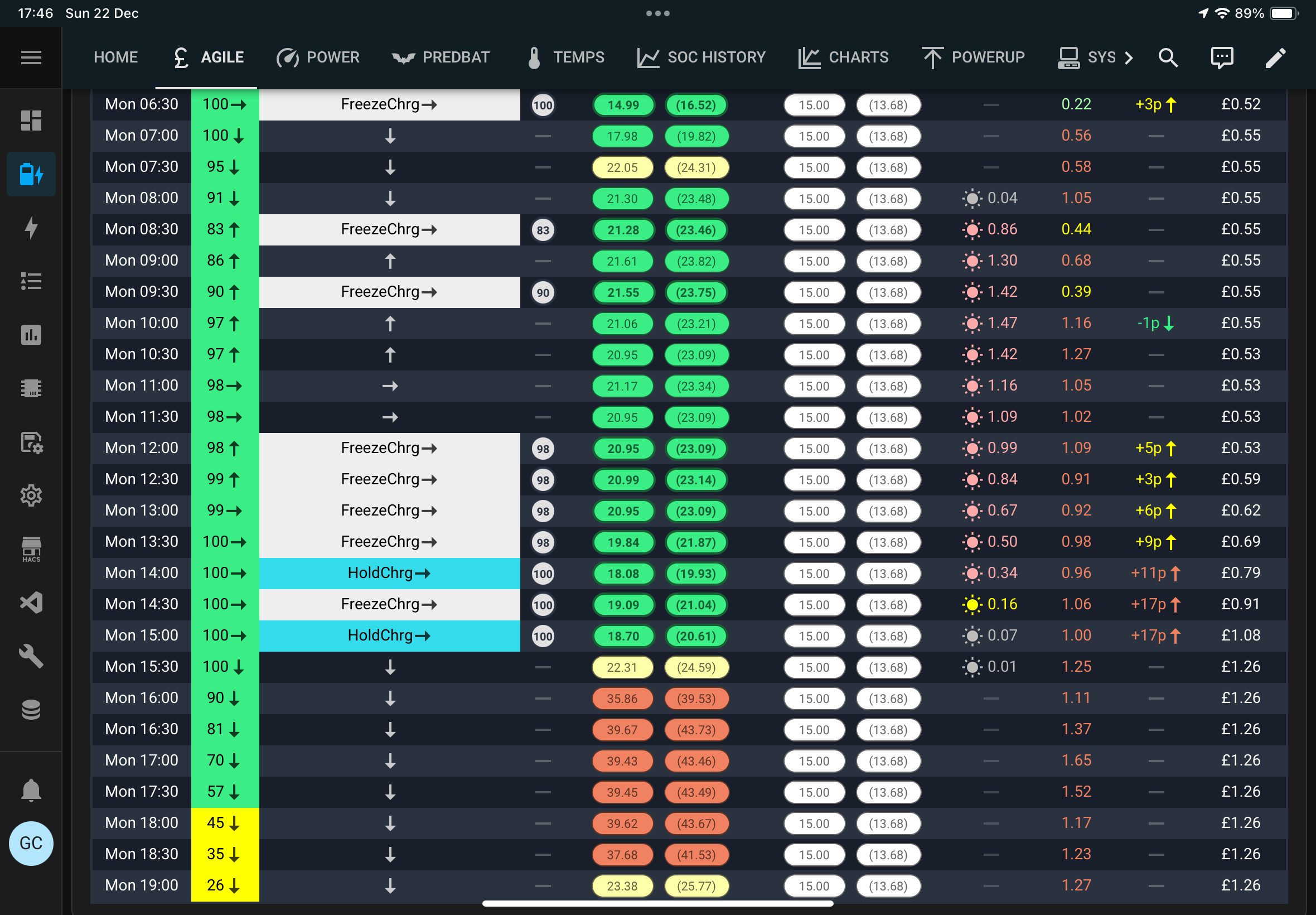Click the search magnifier icon

(1168, 57)
